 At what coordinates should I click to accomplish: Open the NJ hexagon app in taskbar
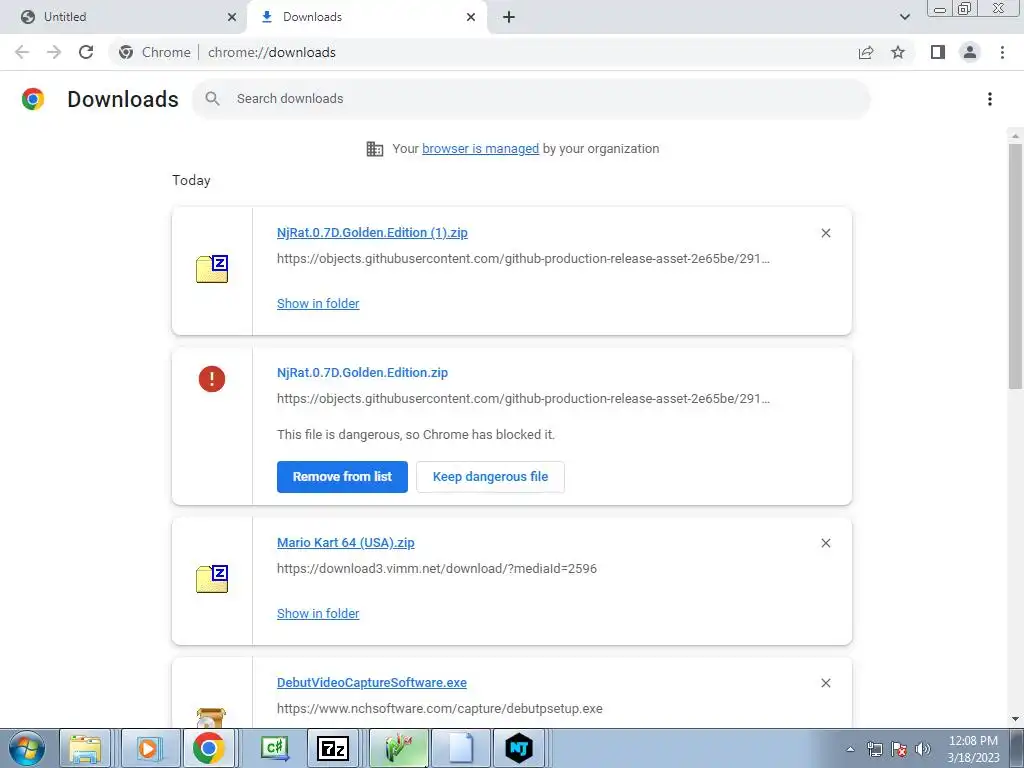(x=519, y=749)
